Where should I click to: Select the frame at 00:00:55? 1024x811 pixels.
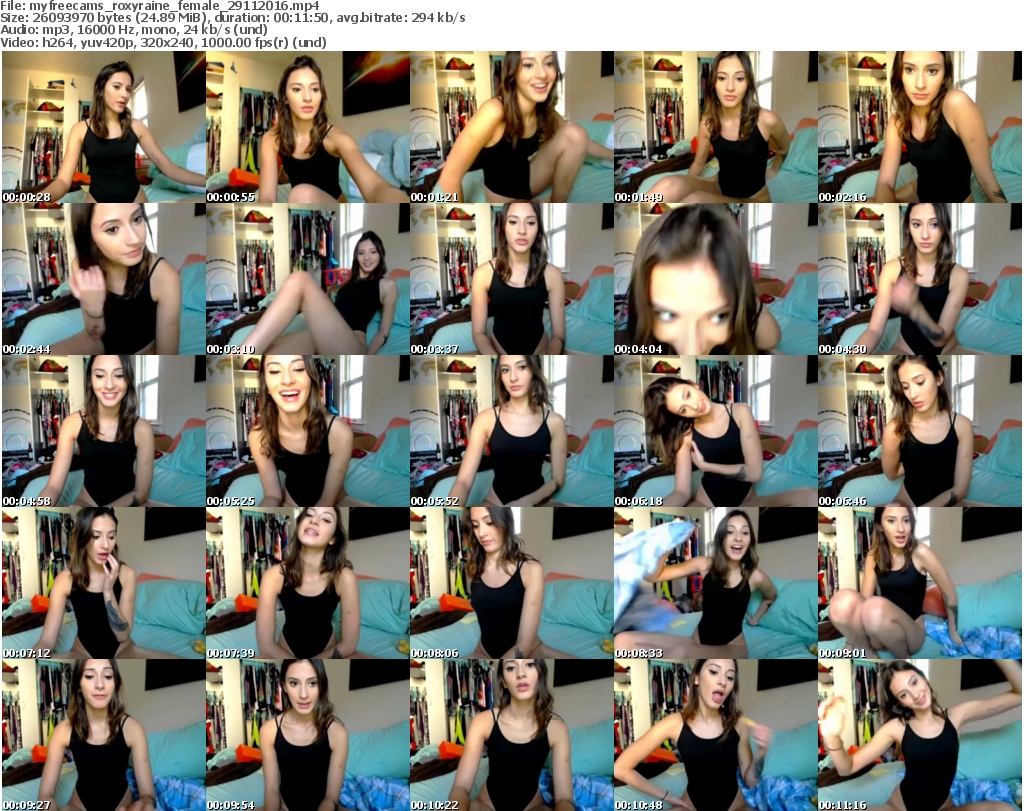tap(307, 127)
